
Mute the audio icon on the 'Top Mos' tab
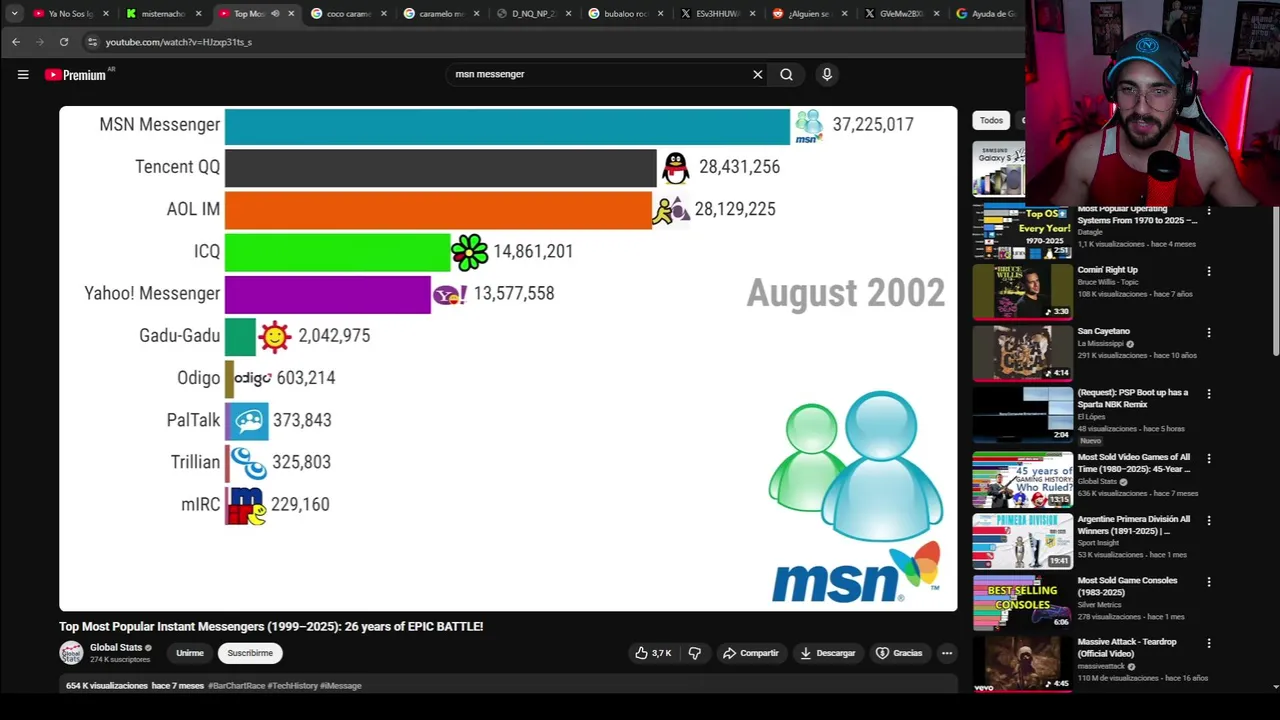[x=275, y=14]
